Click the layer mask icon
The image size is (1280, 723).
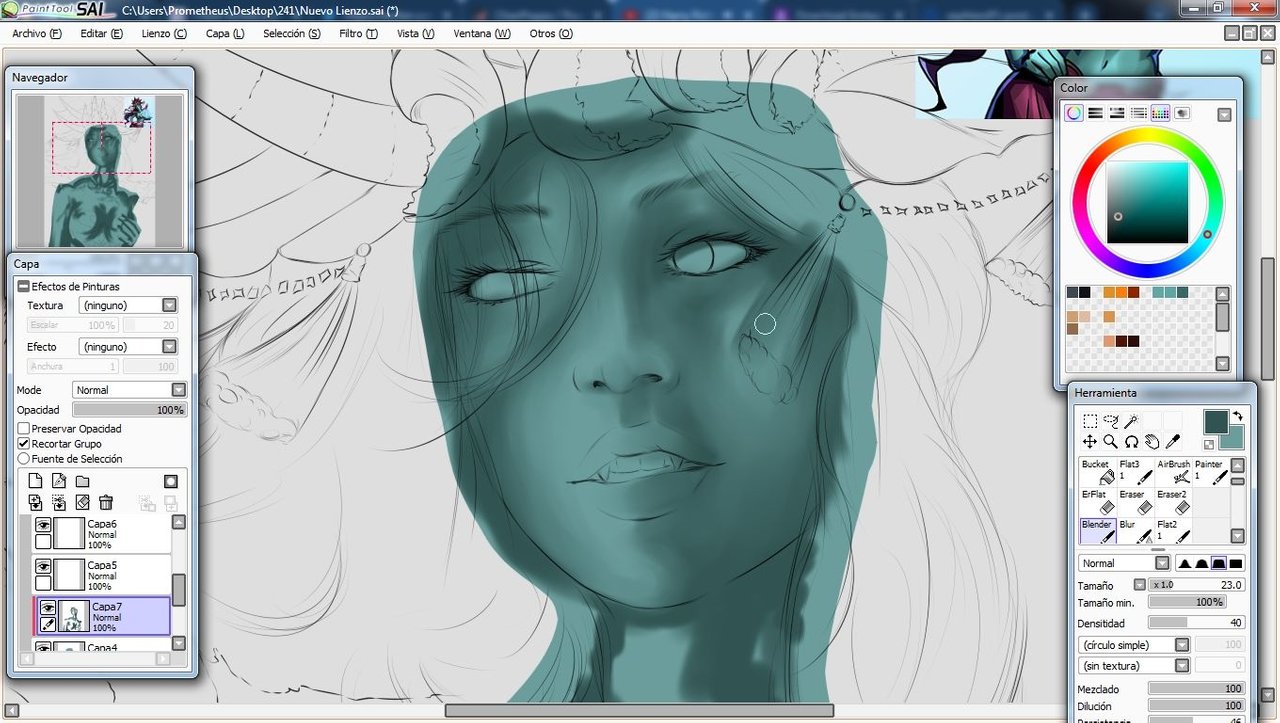tap(171, 481)
